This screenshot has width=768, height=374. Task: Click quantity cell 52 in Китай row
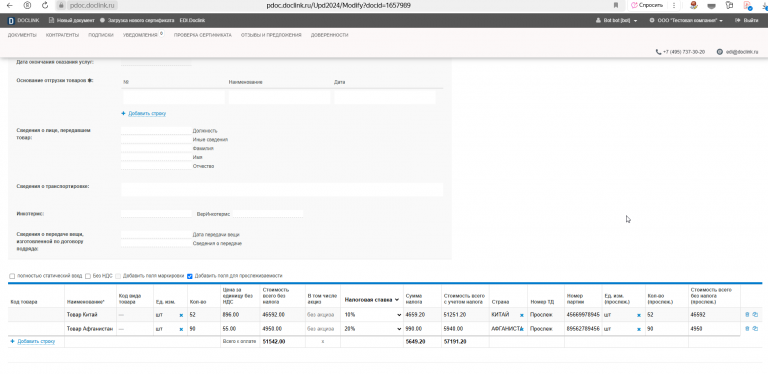[203, 315]
